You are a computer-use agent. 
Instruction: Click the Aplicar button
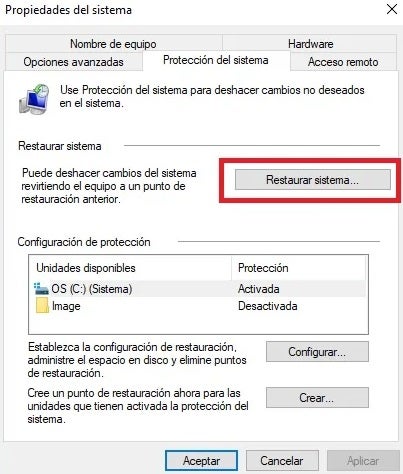[363, 461]
